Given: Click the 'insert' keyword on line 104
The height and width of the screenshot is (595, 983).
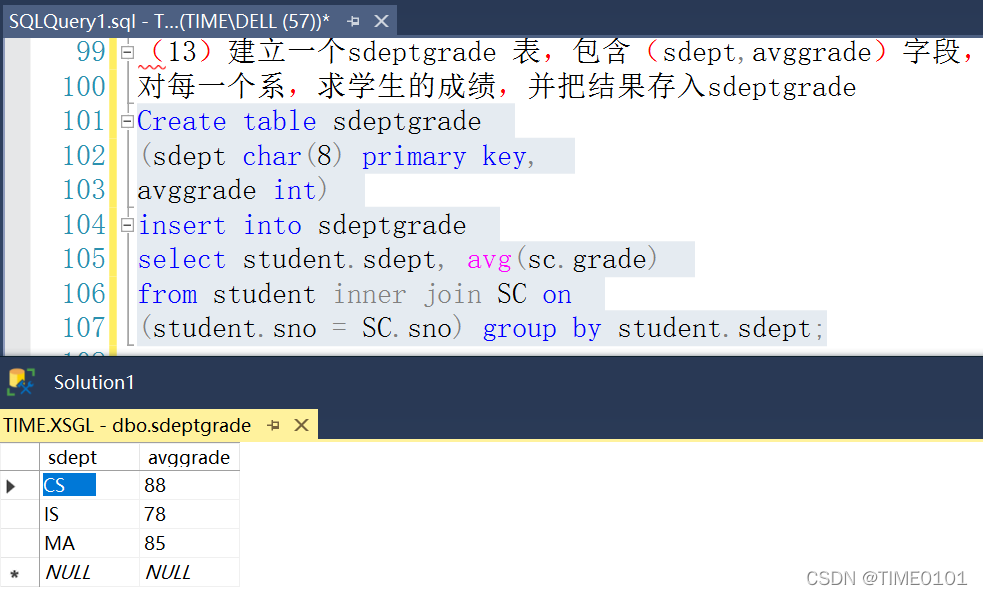Looking at the screenshot, I should [x=182, y=225].
